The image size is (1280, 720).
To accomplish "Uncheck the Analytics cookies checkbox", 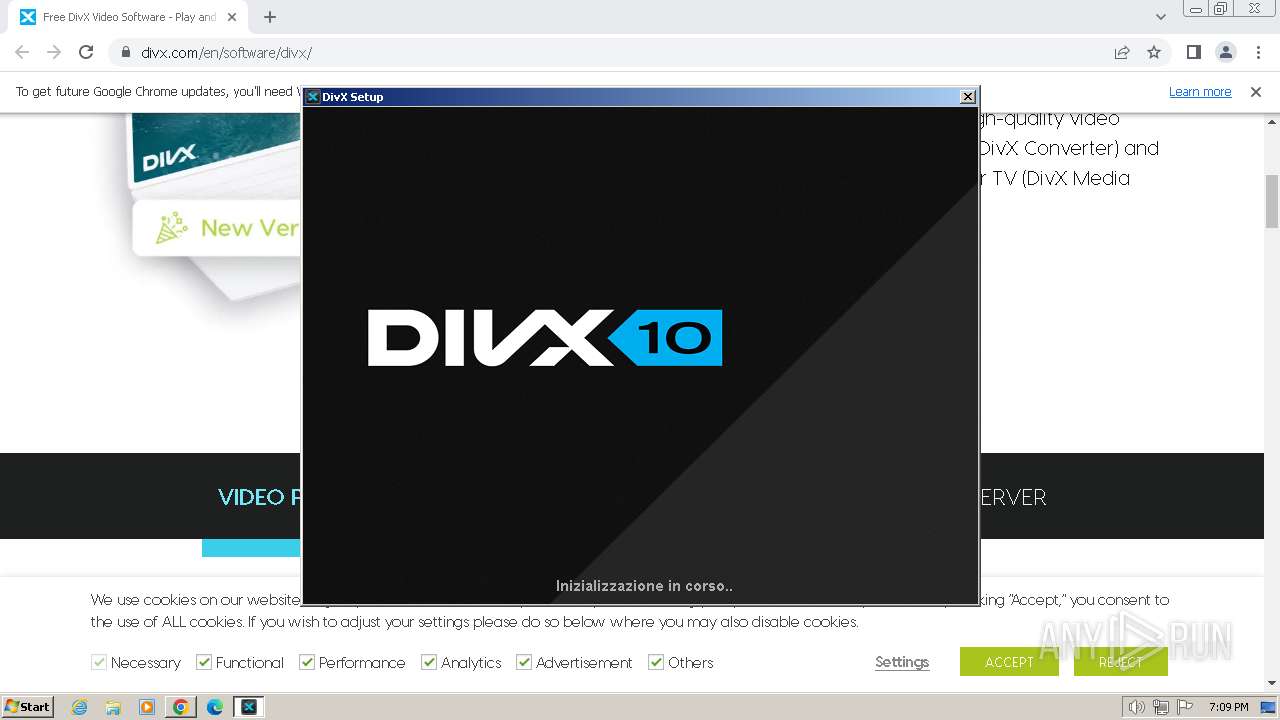I will pyautogui.click(x=429, y=662).
